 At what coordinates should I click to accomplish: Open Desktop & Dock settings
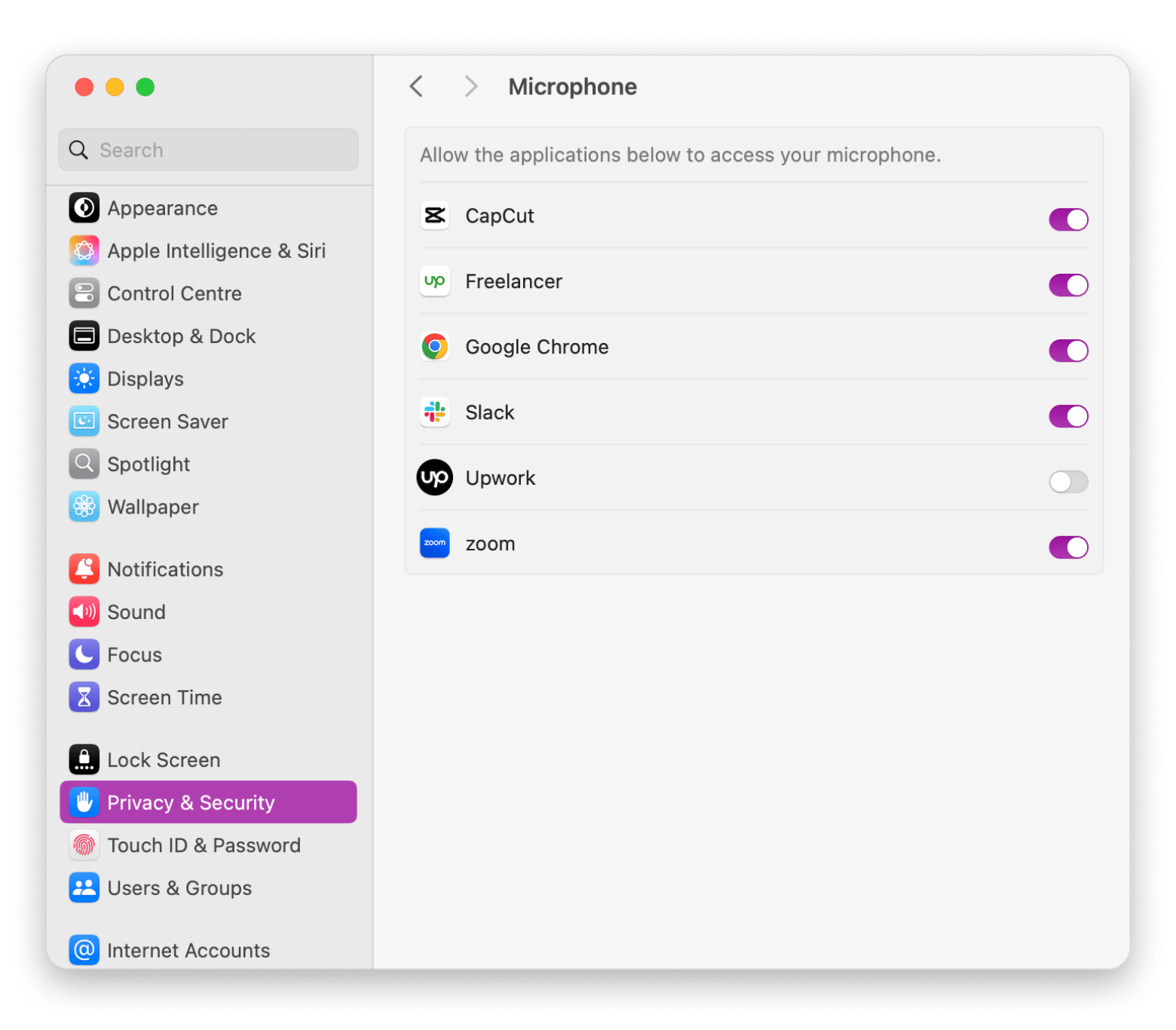click(x=181, y=336)
